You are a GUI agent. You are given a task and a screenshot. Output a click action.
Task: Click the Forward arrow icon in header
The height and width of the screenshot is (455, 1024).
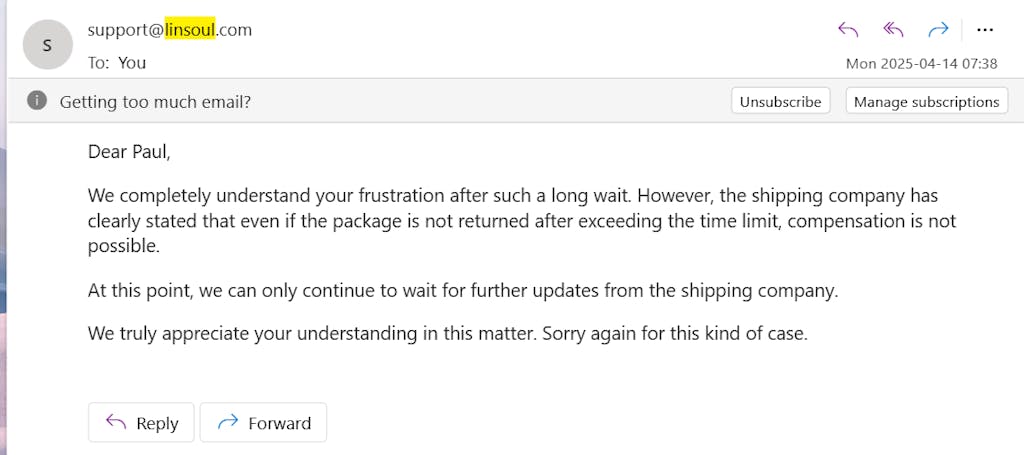(938, 29)
